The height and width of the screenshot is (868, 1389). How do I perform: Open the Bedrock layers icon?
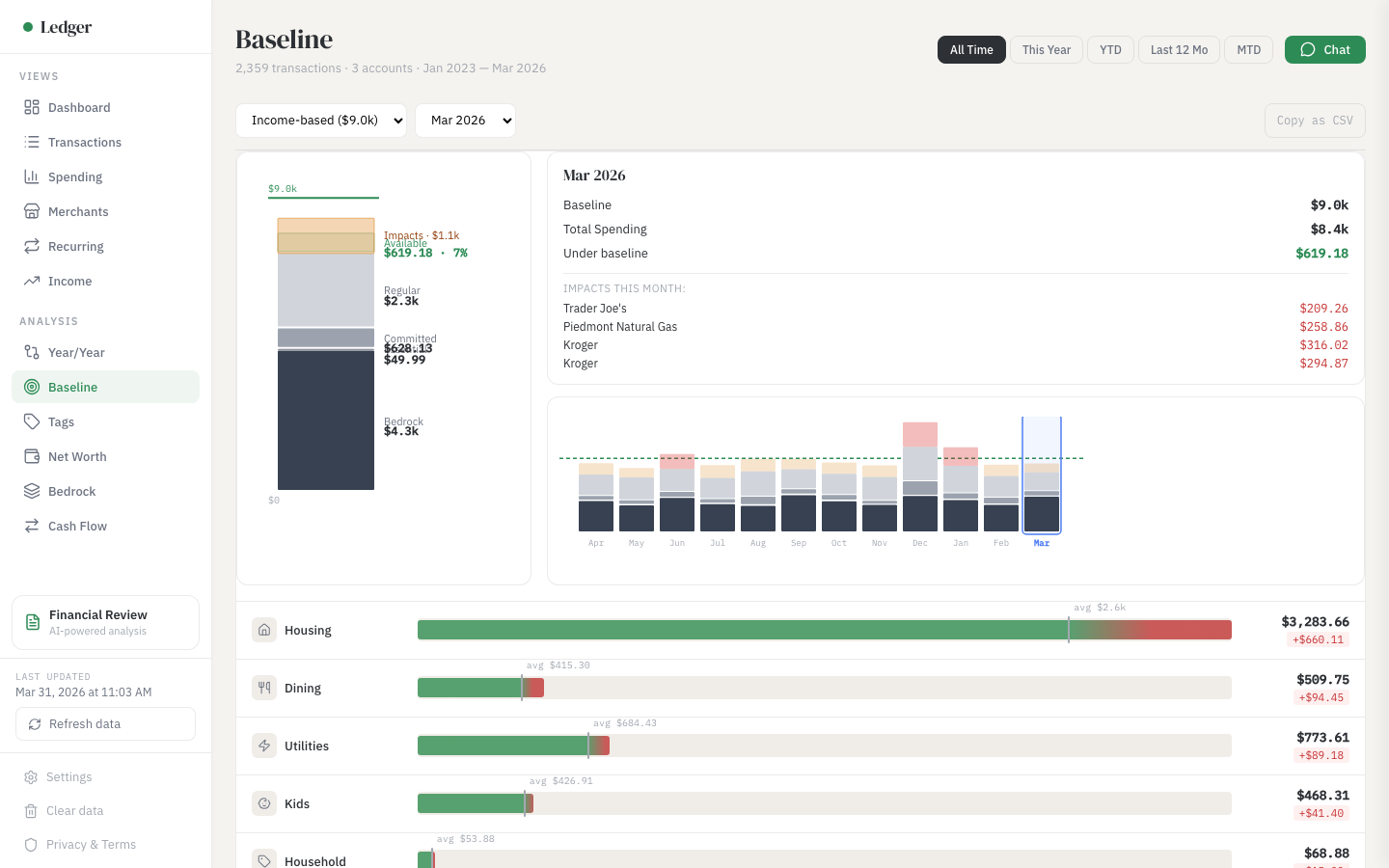tap(30, 491)
